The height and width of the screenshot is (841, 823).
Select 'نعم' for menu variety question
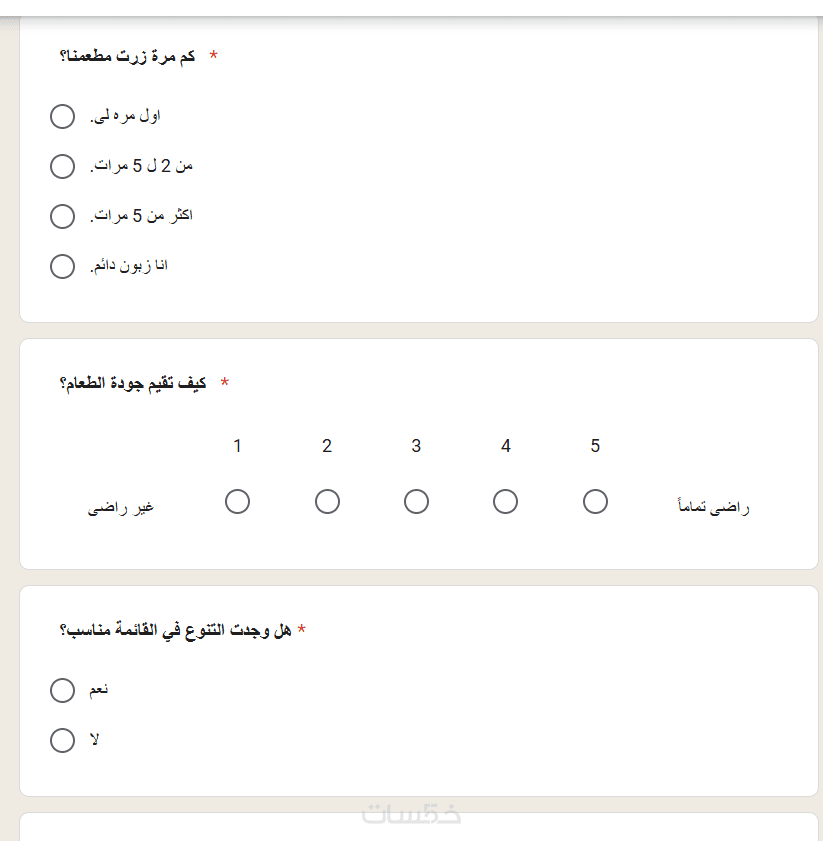(x=62, y=690)
